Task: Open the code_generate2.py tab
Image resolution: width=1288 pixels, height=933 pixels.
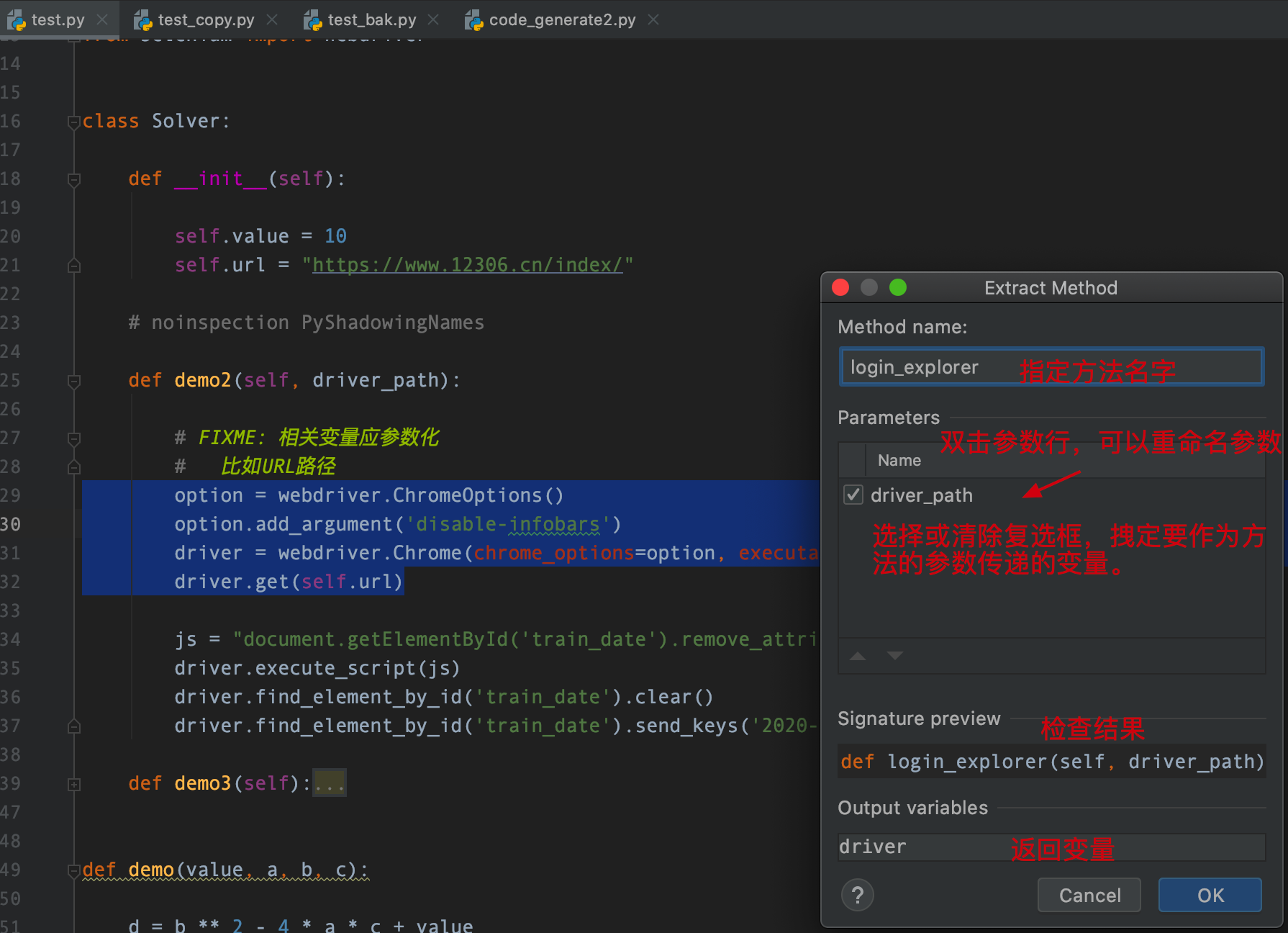Action: click(x=562, y=19)
